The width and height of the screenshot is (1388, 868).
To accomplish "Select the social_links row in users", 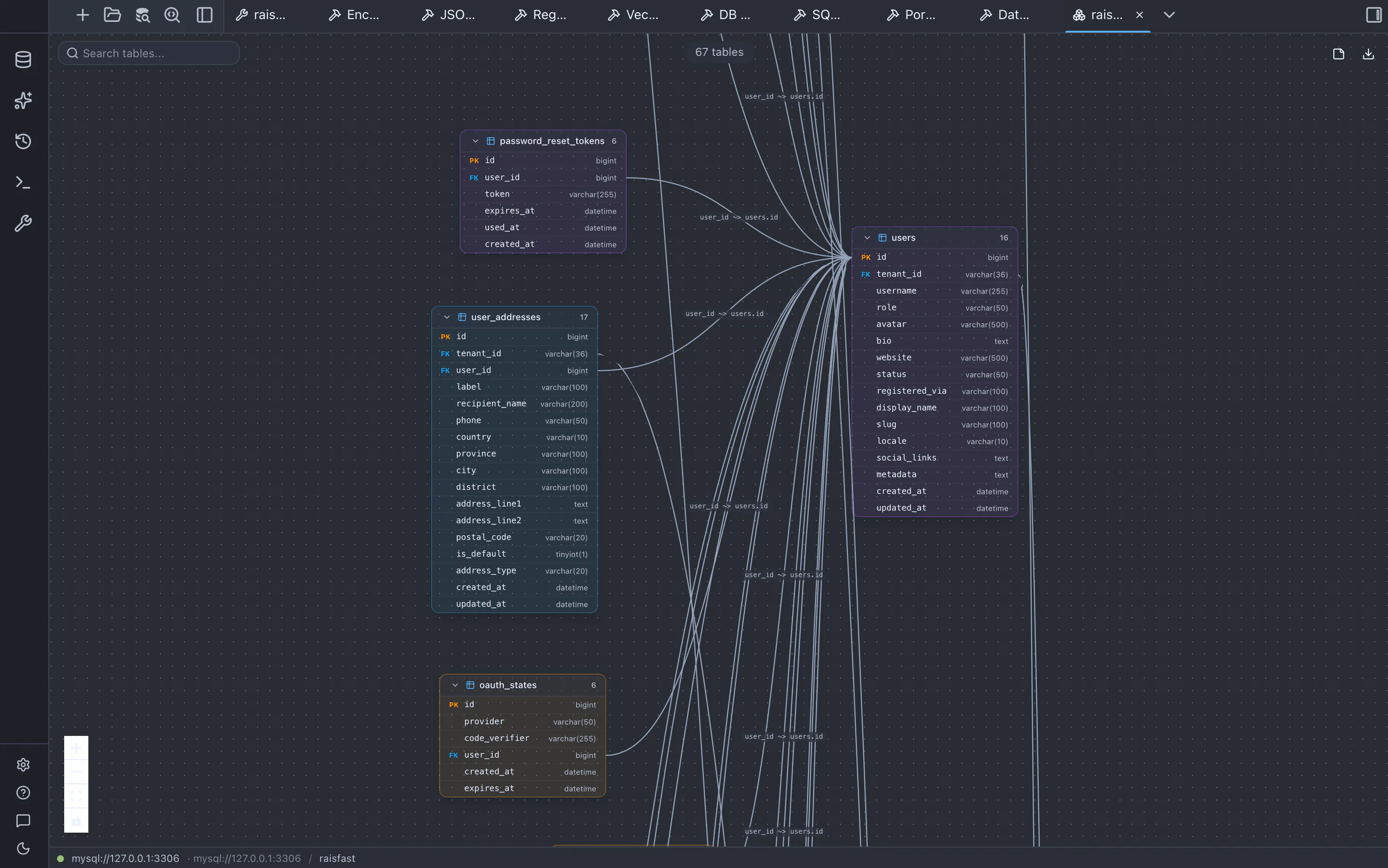I will (x=935, y=458).
